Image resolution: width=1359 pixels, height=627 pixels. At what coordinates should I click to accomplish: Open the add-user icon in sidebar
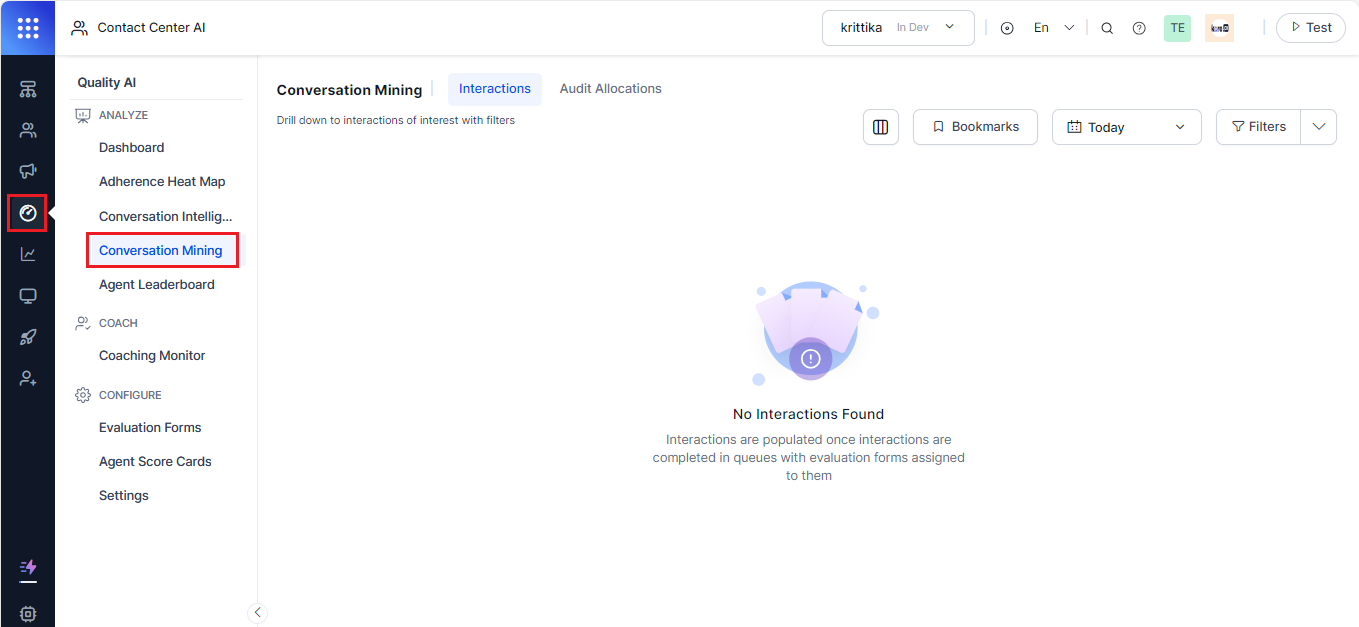(x=27, y=378)
